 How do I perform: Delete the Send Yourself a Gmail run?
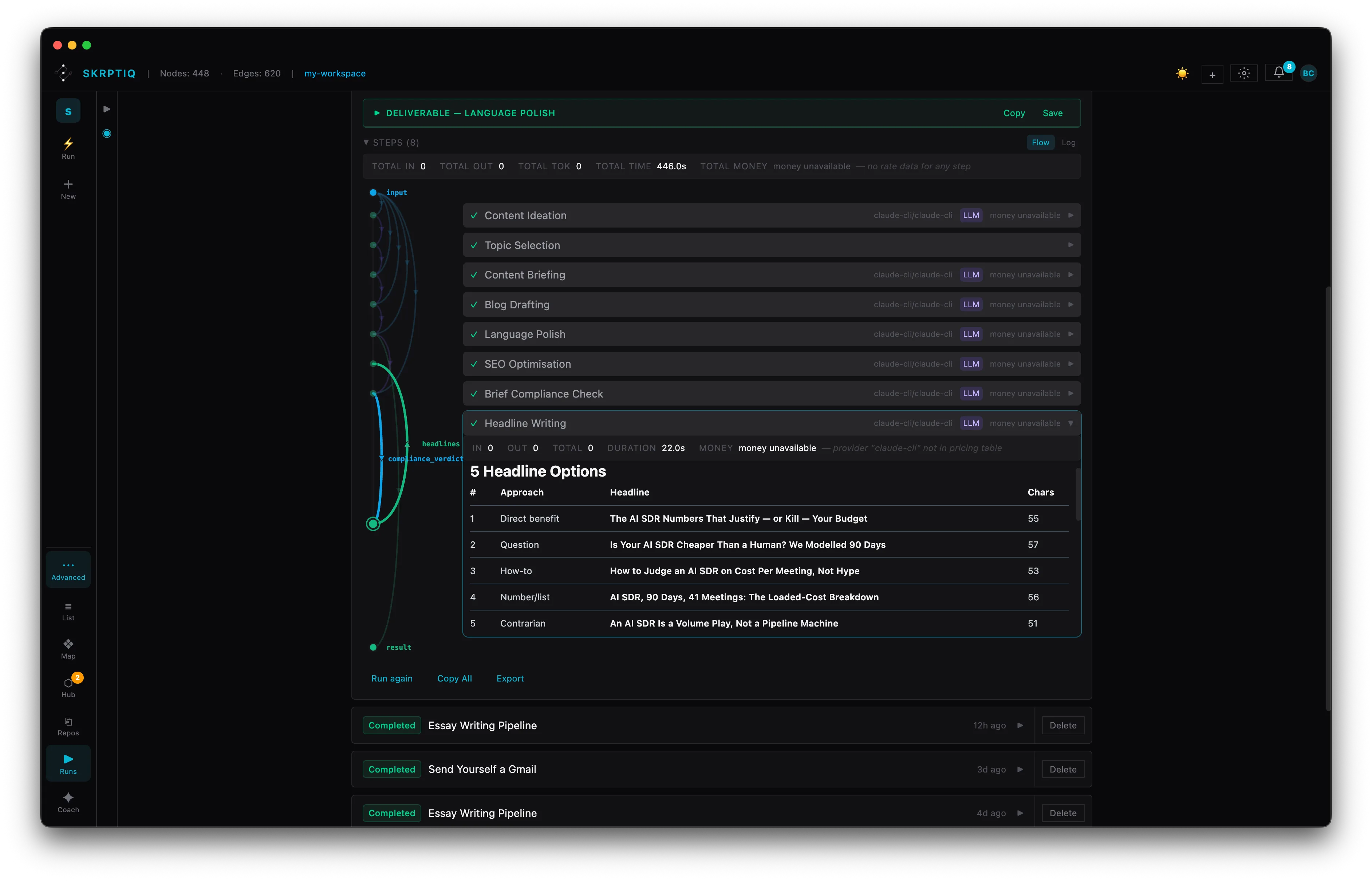[x=1062, y=770]
